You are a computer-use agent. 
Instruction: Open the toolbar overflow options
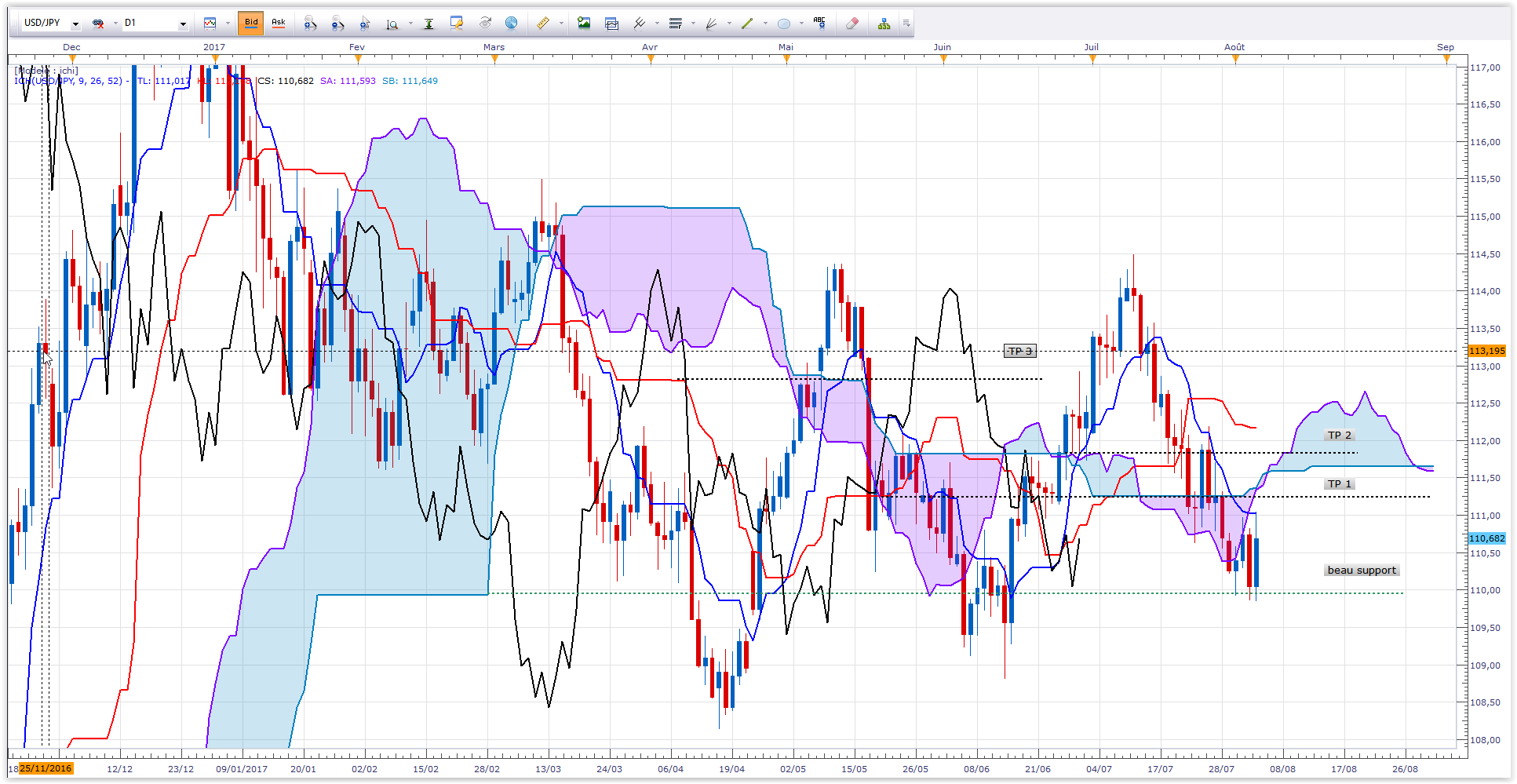click(x=906, y=24)
